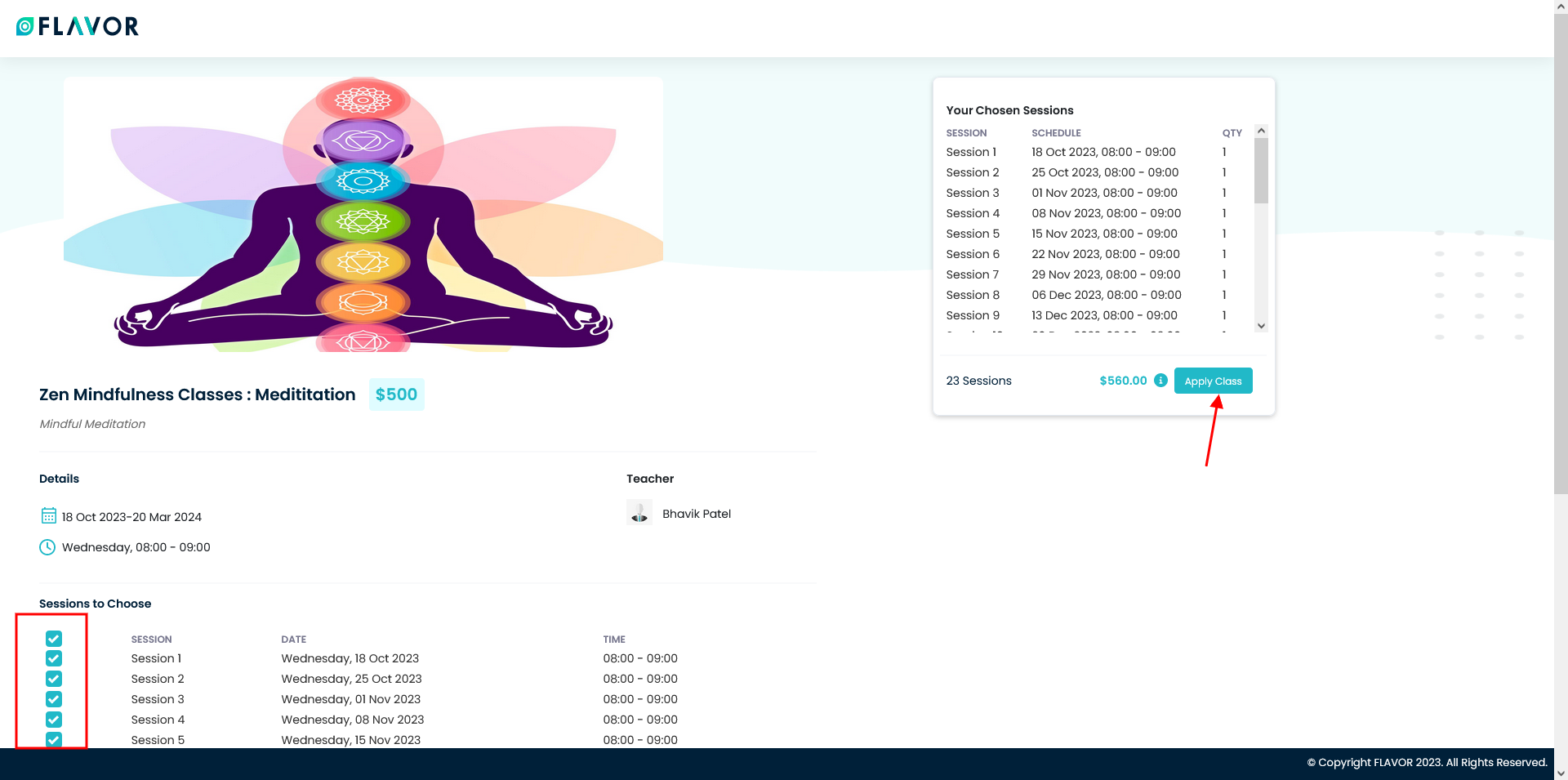Click the chosen sessions list scroll-up arrow
Screen dimensions: 1568x780
tap(1261, 131)
